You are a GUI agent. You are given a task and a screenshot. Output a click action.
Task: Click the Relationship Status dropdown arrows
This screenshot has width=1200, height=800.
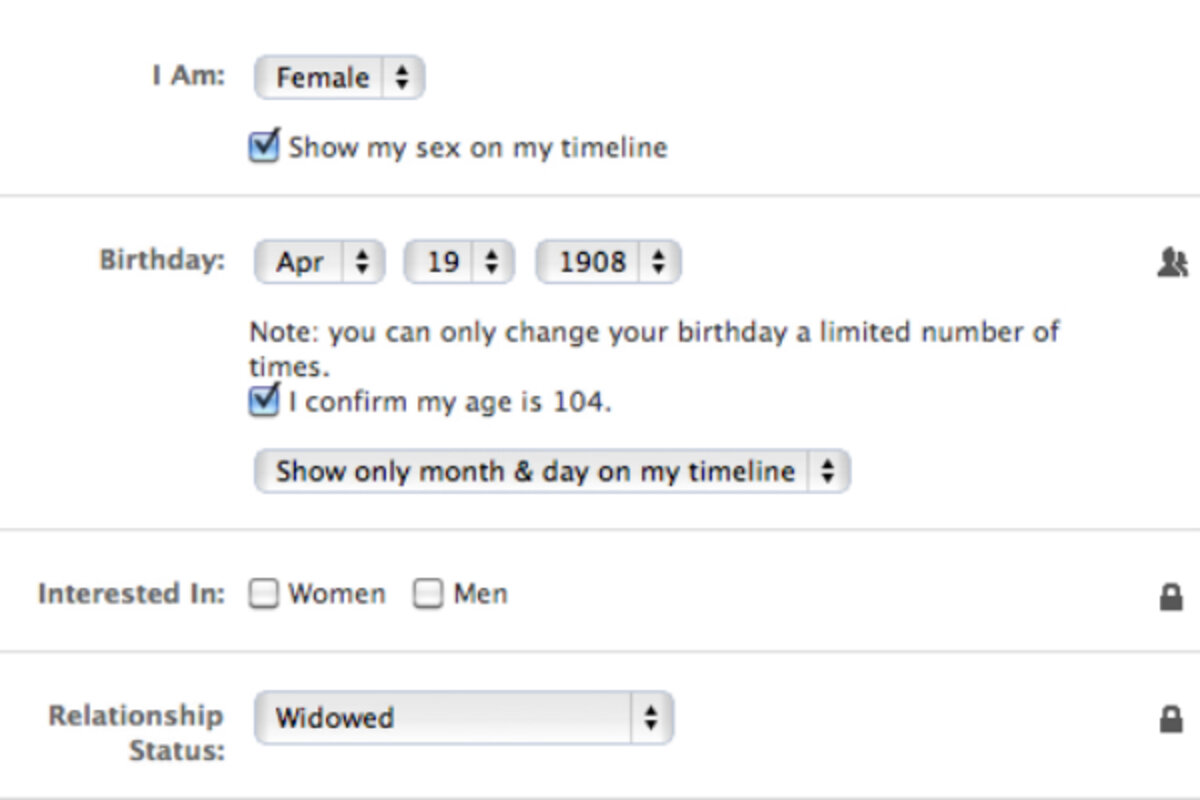[x=651, y=718]
